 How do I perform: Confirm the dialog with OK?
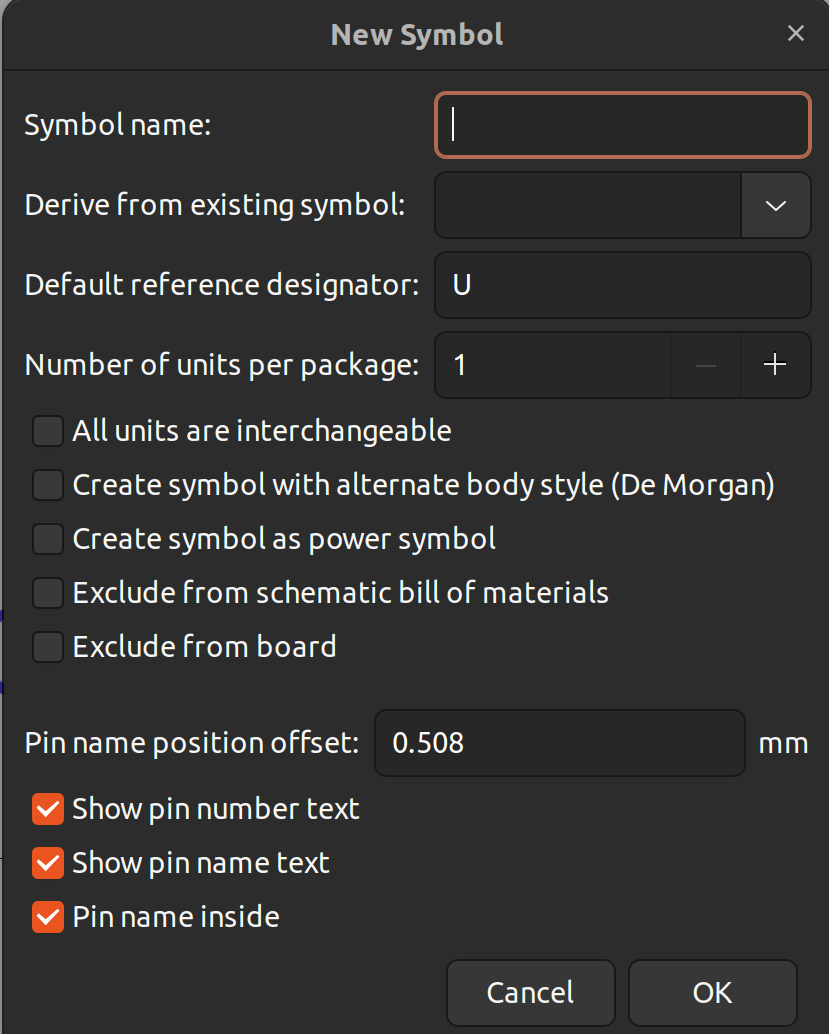click(x=712, y=992)
